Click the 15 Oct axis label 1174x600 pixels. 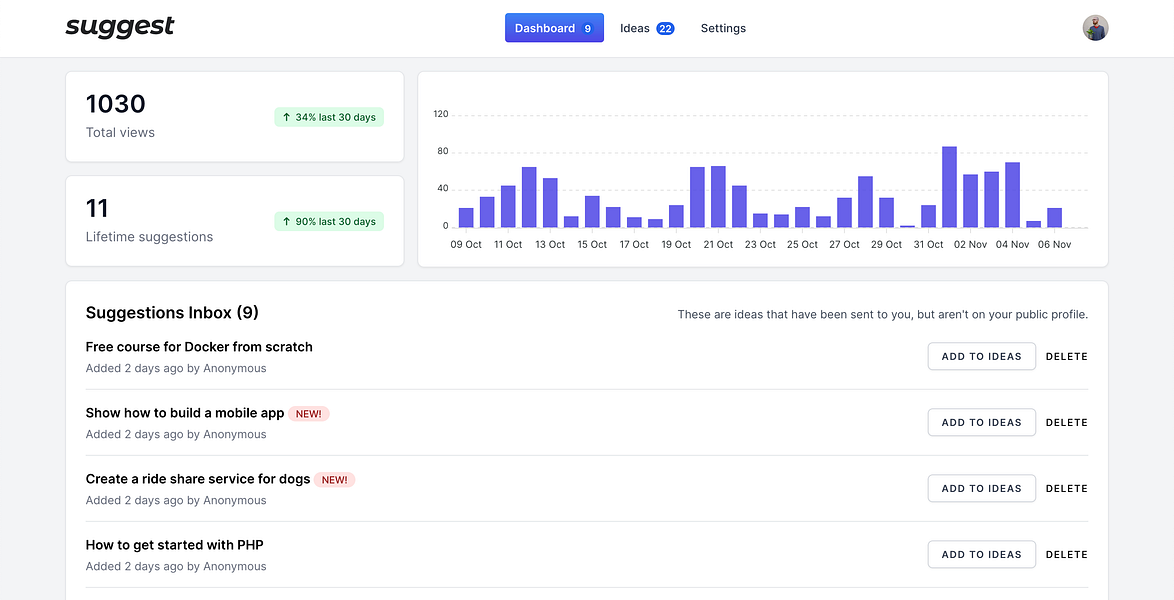pos(592,244)
